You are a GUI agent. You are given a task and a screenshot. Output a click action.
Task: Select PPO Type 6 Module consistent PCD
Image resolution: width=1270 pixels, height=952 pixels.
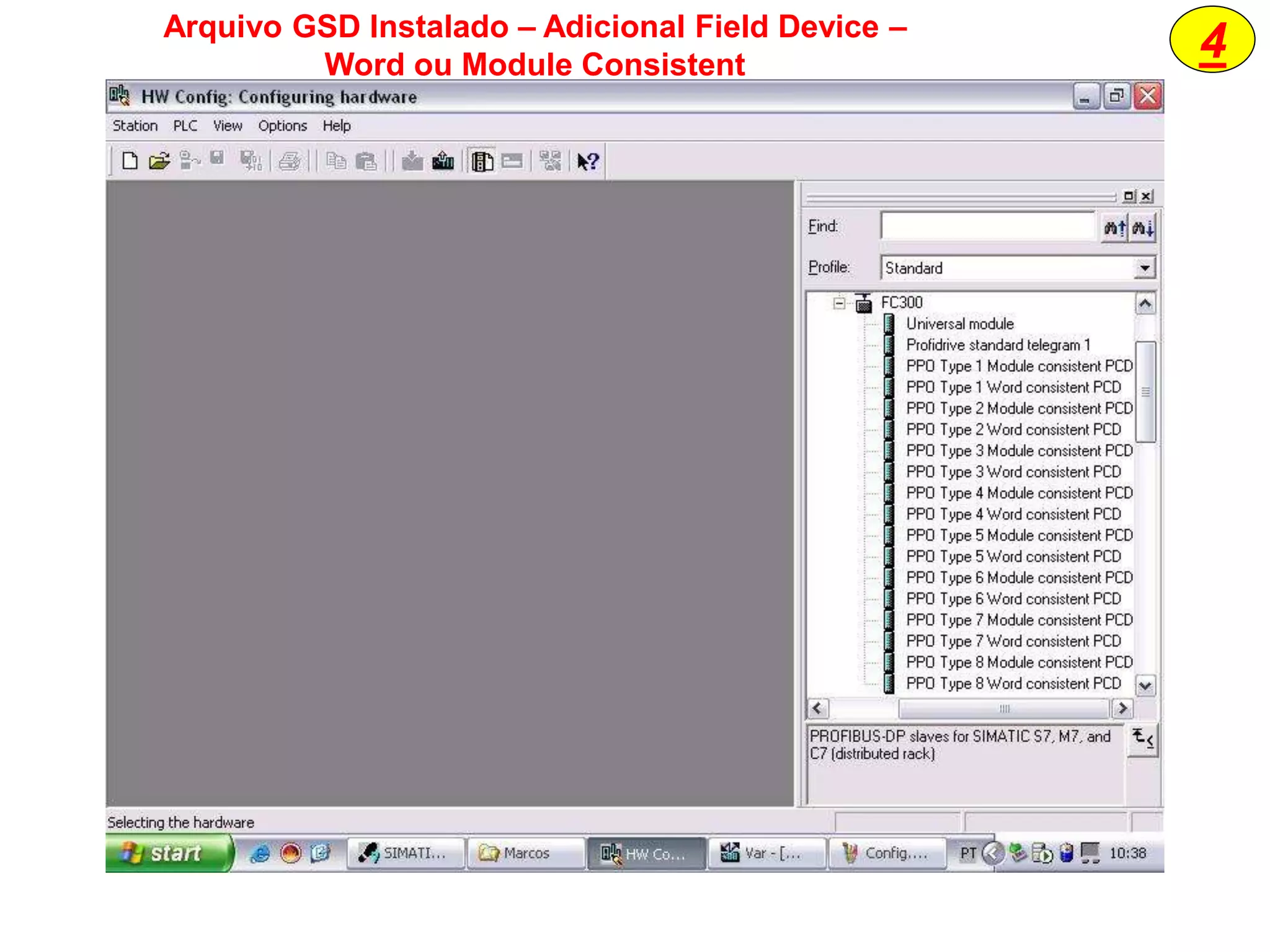point(1019,577)
